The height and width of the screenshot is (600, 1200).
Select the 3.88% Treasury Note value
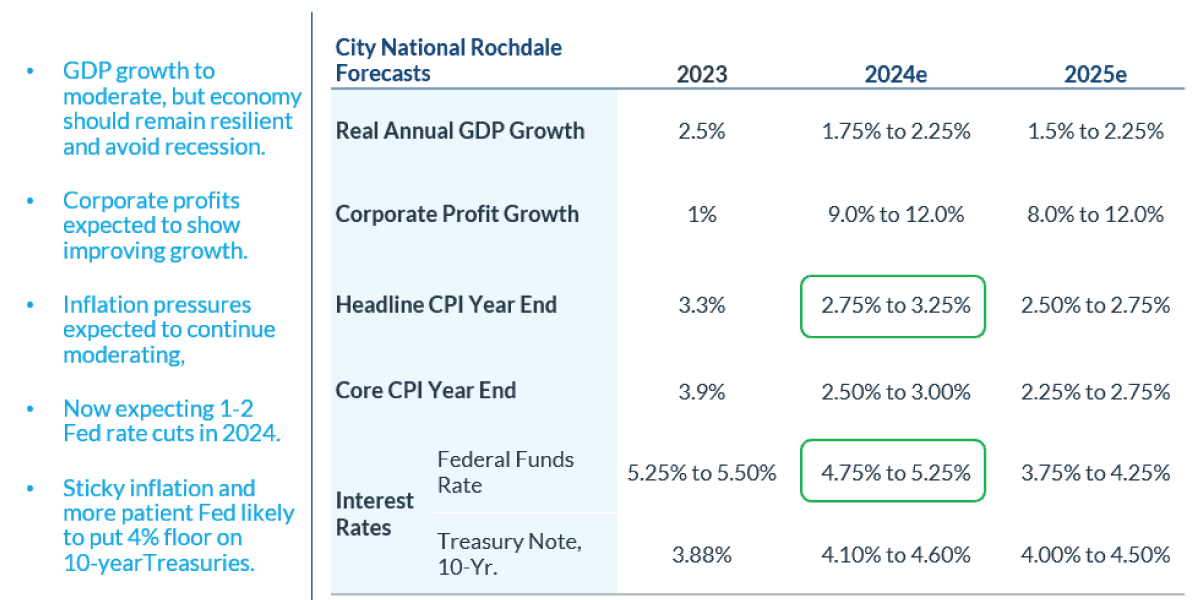pos(701,555)
